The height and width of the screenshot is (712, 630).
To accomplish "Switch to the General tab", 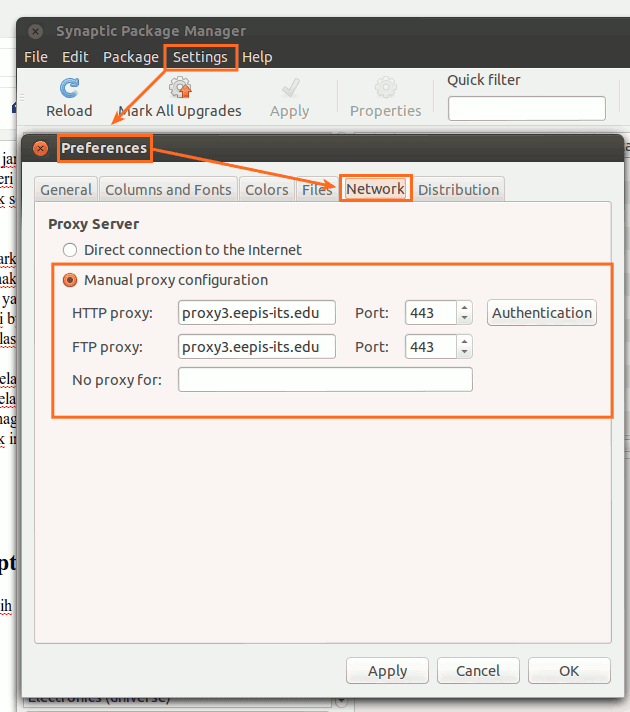I will 66,189.
